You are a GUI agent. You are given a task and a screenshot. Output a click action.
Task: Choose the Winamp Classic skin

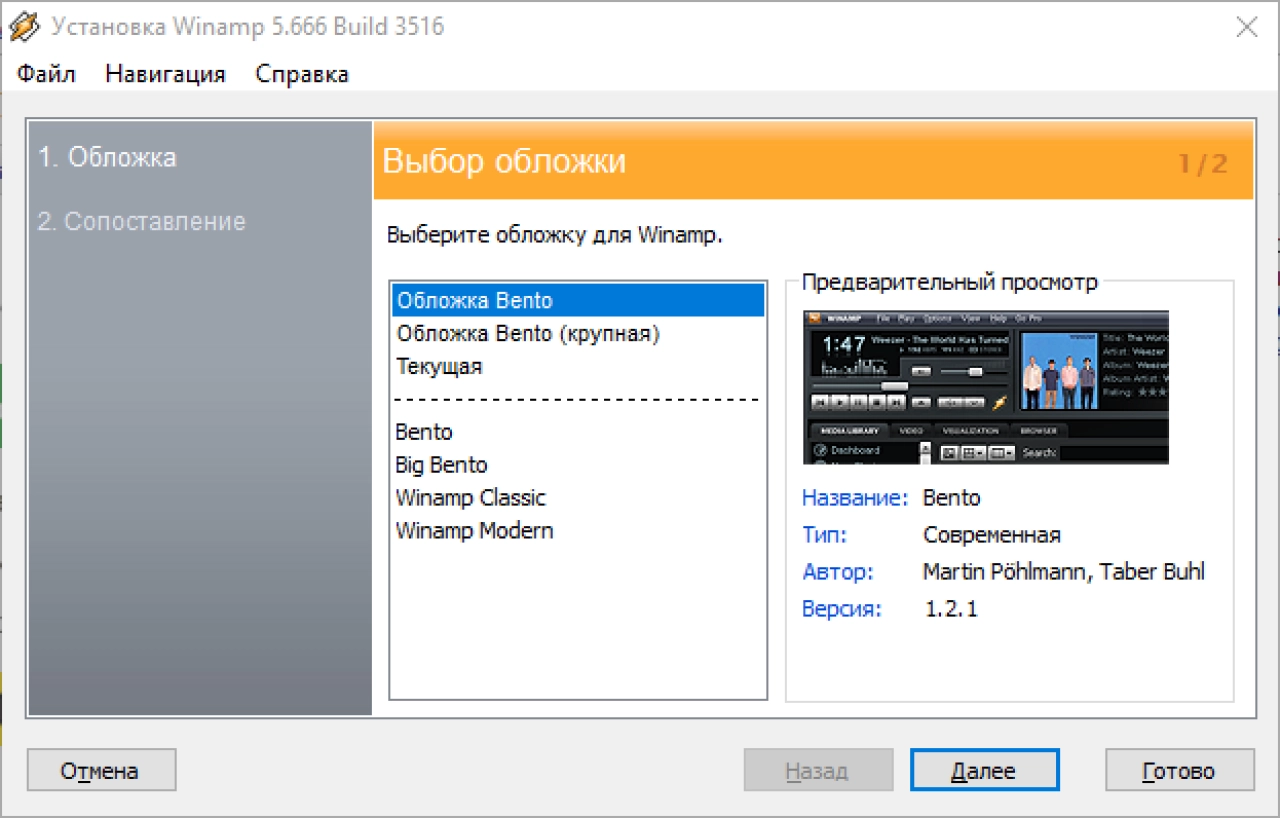point(578,498)
